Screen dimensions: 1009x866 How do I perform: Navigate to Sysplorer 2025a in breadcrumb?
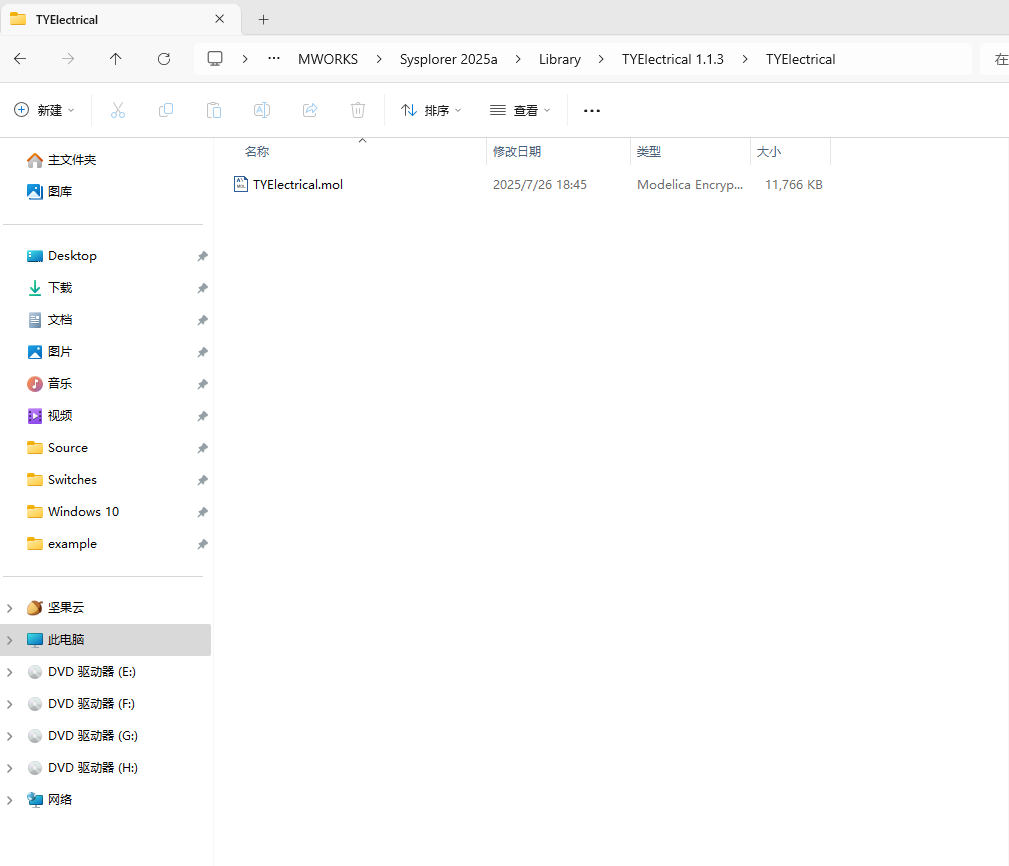(x=449, y=59)
